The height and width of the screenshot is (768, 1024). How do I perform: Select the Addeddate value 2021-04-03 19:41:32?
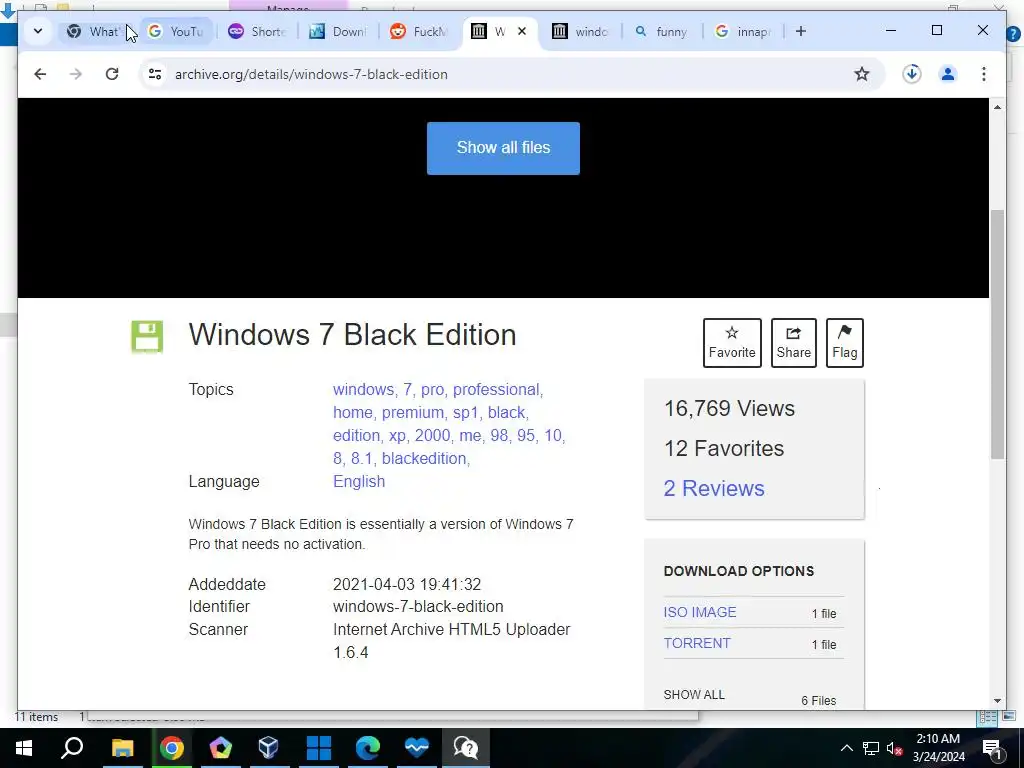click(x=407, y=584)
